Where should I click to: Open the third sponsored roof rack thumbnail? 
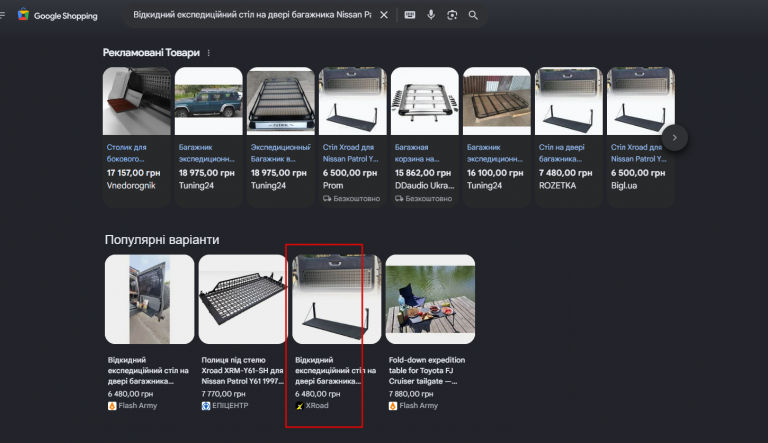point(281,101)
